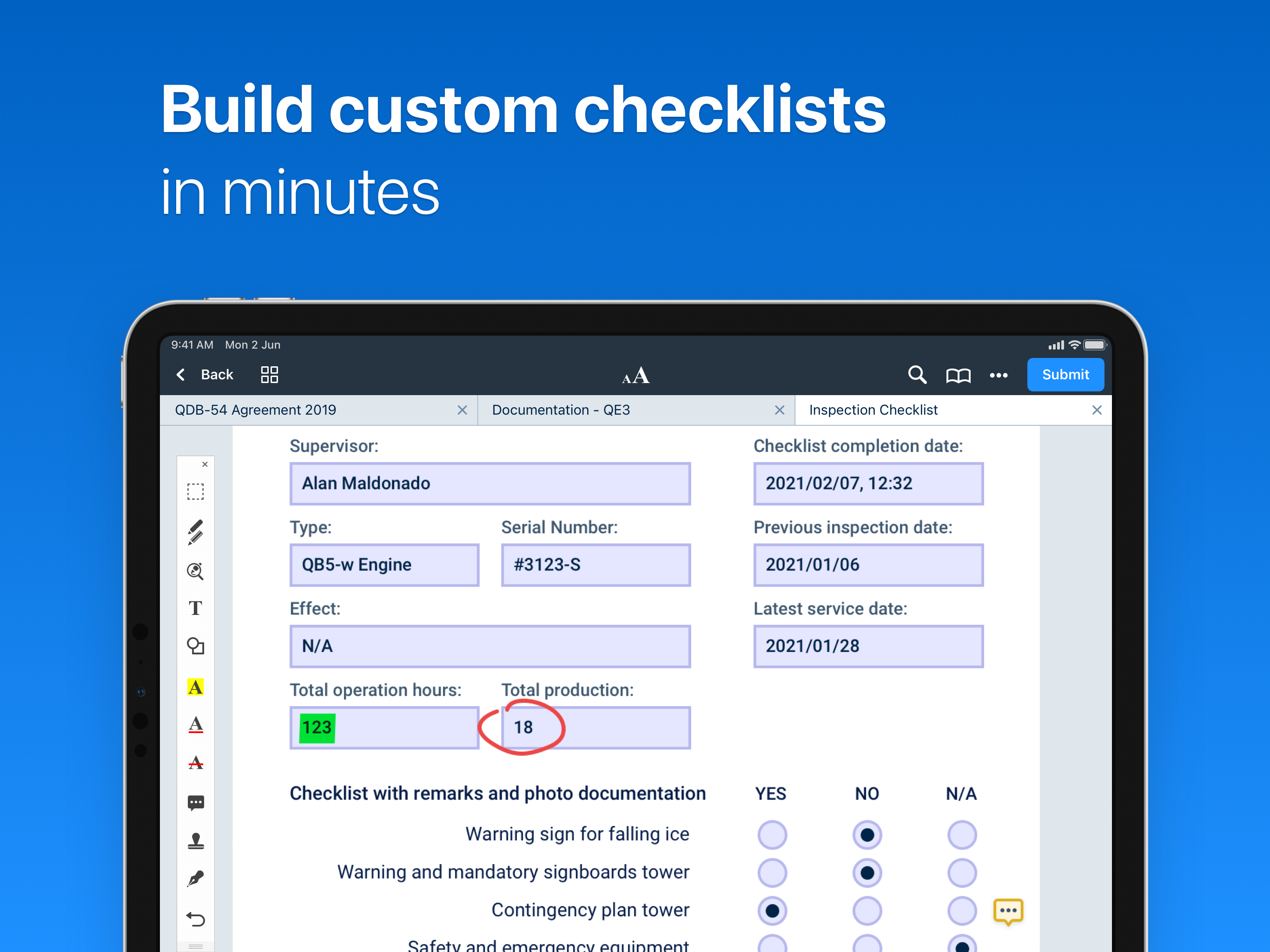This screenshot has width=1270, height=952.
Task: Open the AA text size settings
Action: point(635,376)
